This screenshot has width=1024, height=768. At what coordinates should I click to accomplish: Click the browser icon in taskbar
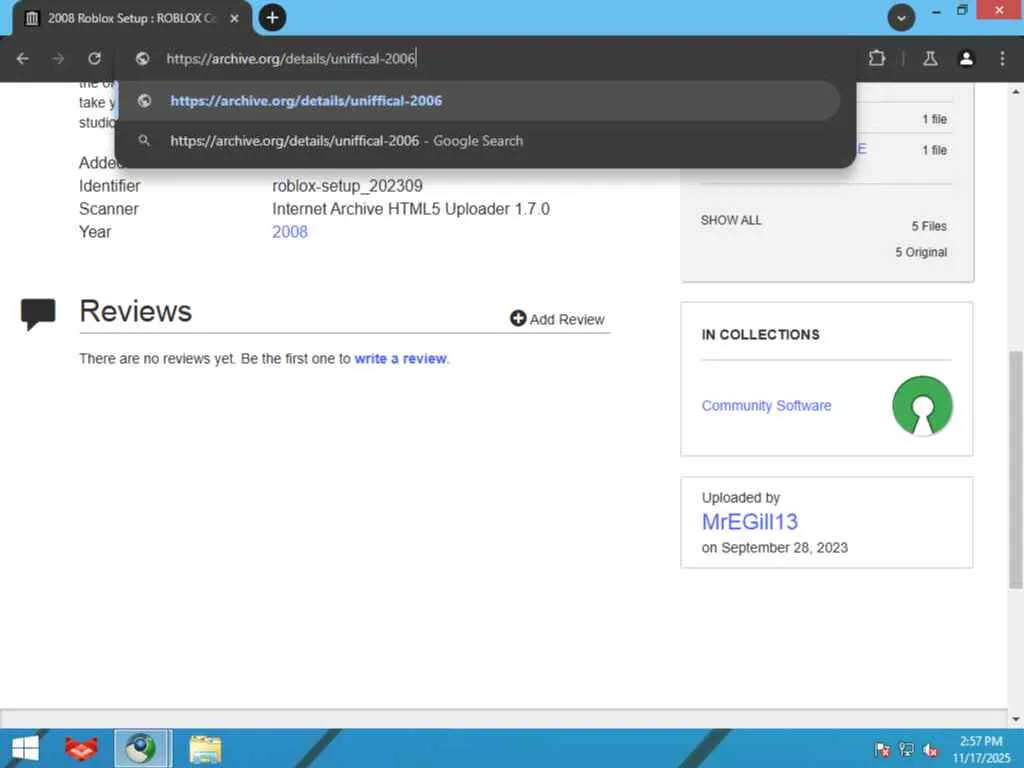(x=142, y=748)
